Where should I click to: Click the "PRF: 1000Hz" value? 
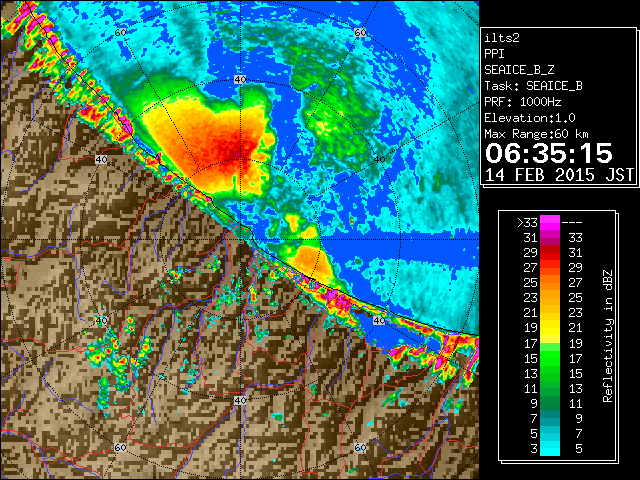tap(523, 102)
